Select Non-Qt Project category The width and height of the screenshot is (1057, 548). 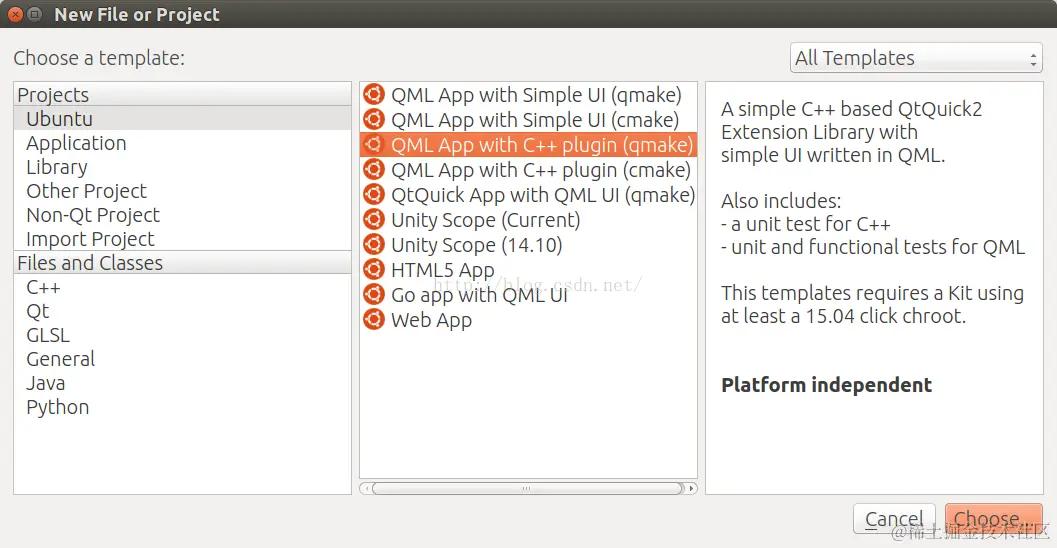point(182,215)
